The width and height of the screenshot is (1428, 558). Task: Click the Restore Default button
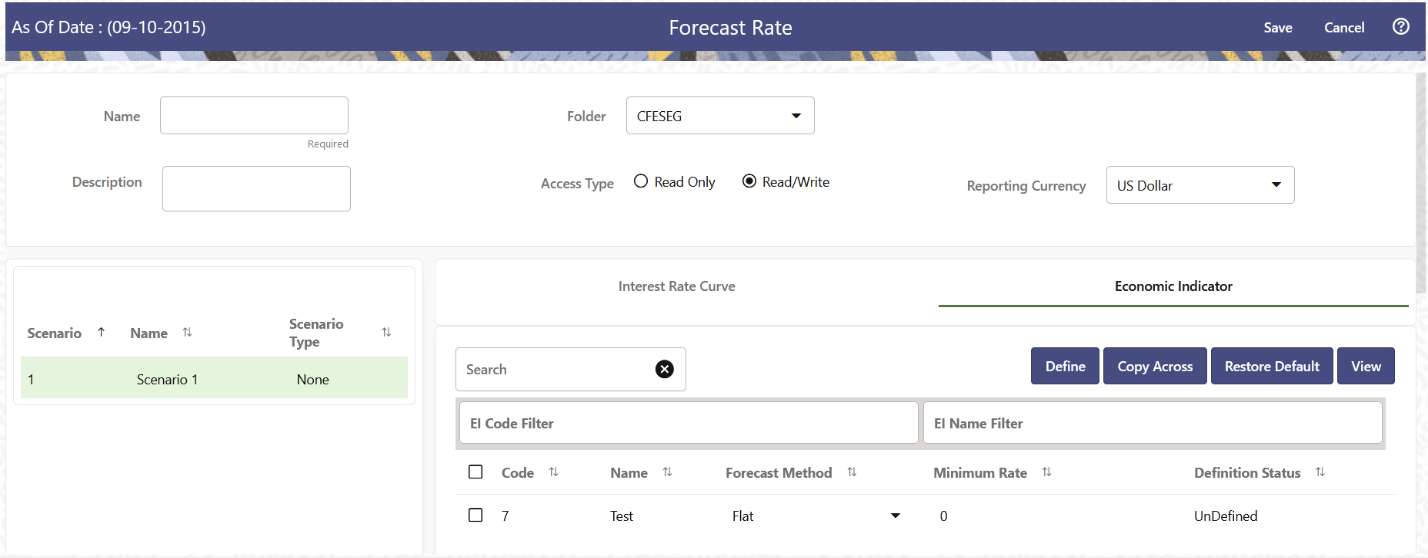click(1272, 366)
